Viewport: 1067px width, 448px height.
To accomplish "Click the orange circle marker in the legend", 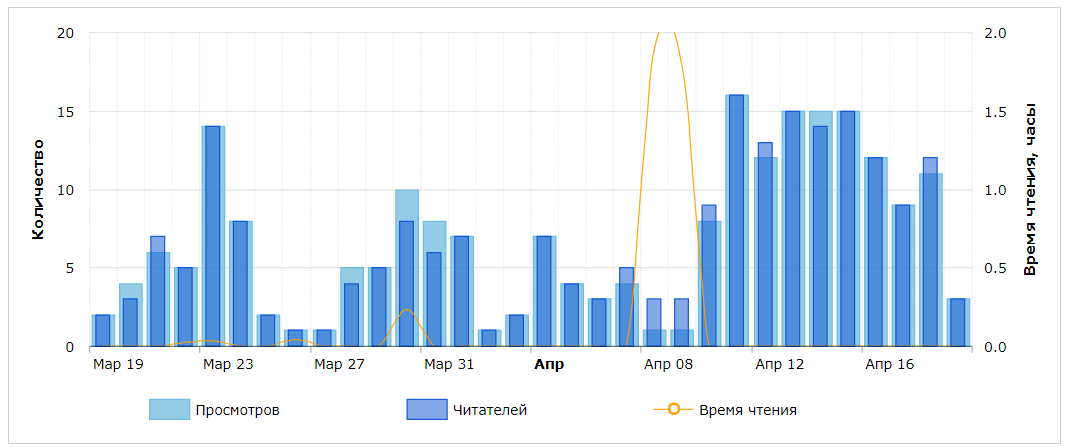I will point(674,409).
